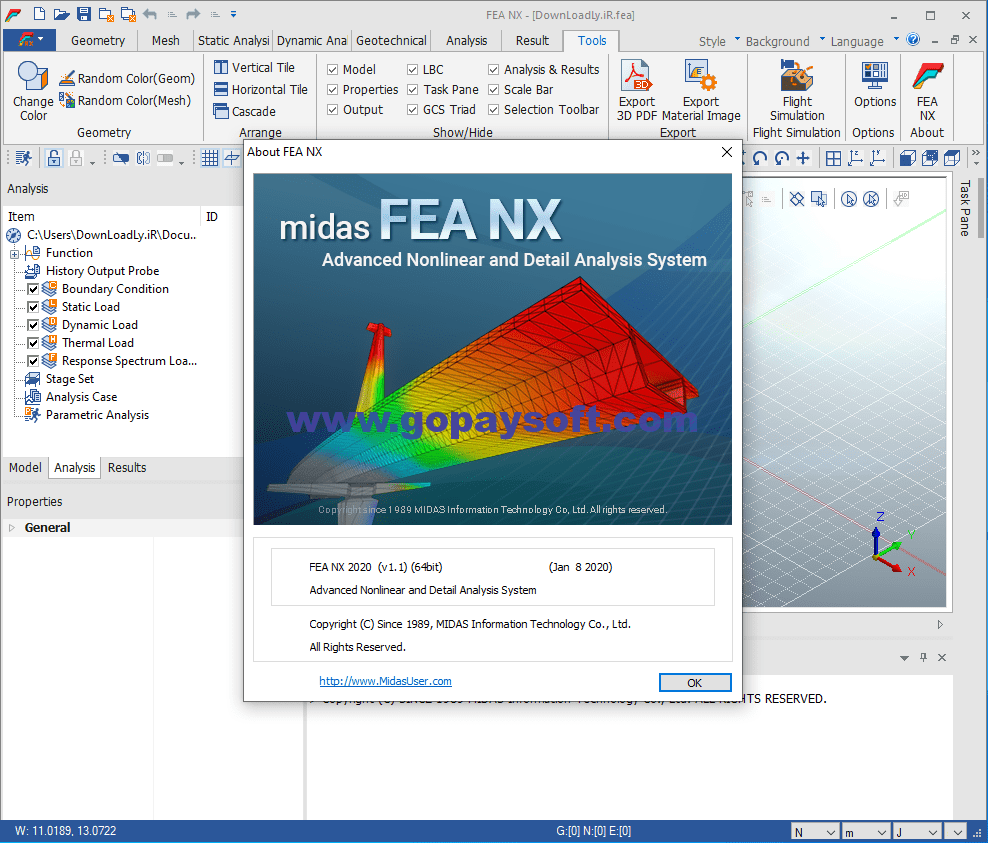Arrange windows with Vertical Tile
The image size is (988, 843).
255,67
